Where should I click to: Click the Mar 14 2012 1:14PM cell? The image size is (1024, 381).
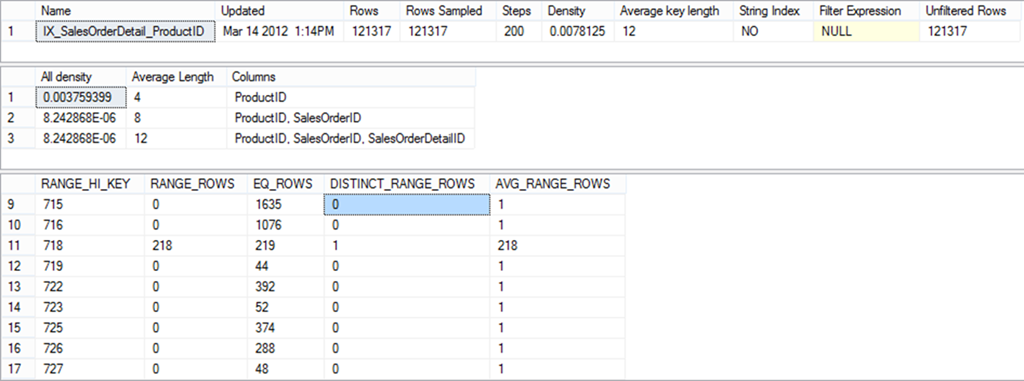280,31
